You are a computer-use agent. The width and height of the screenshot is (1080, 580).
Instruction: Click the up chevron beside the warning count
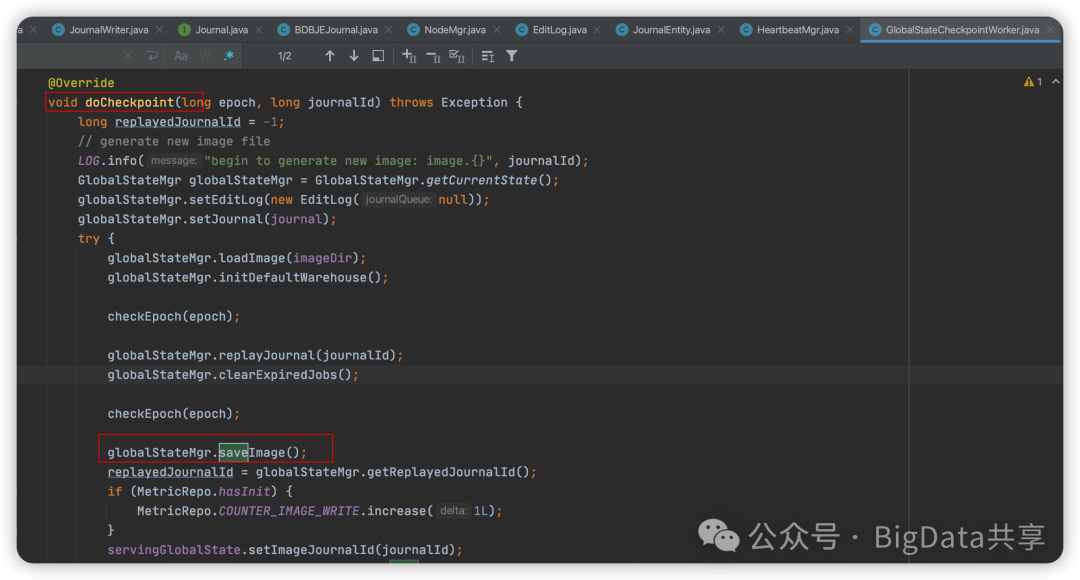(x=1055, y=81)
